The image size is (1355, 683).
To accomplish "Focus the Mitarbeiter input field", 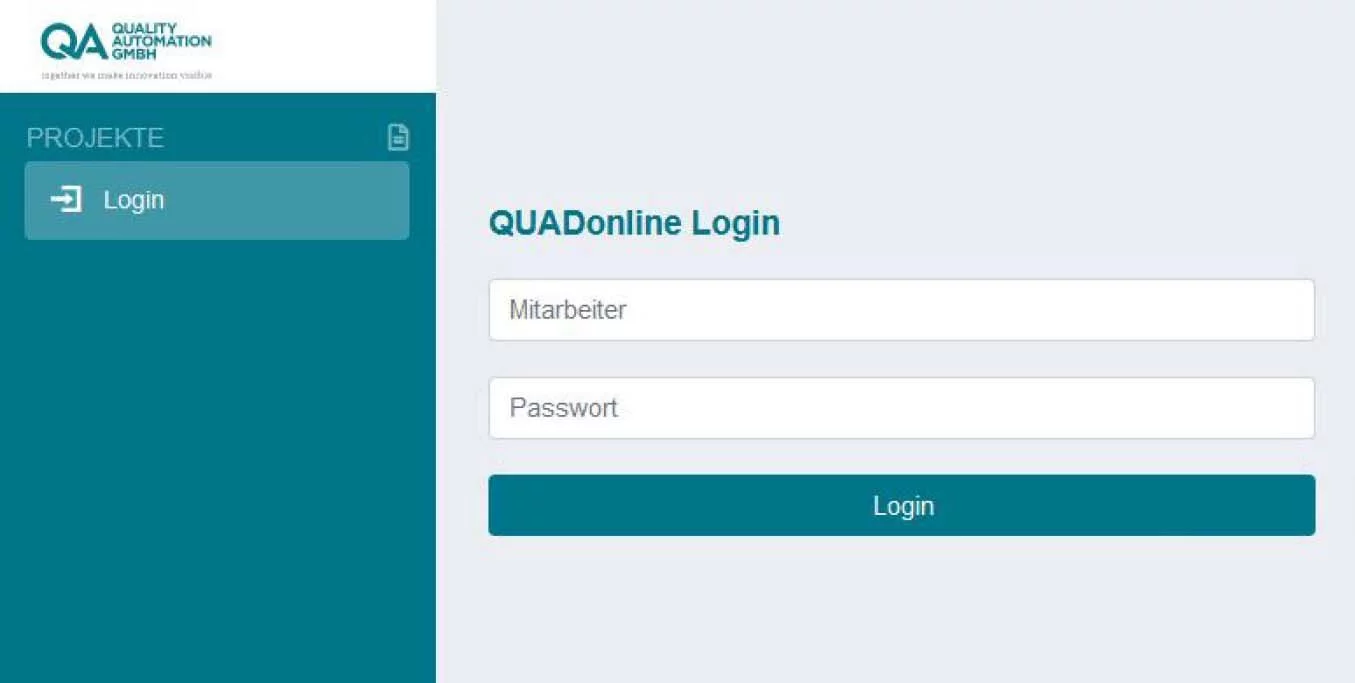I will coord(901,310).
